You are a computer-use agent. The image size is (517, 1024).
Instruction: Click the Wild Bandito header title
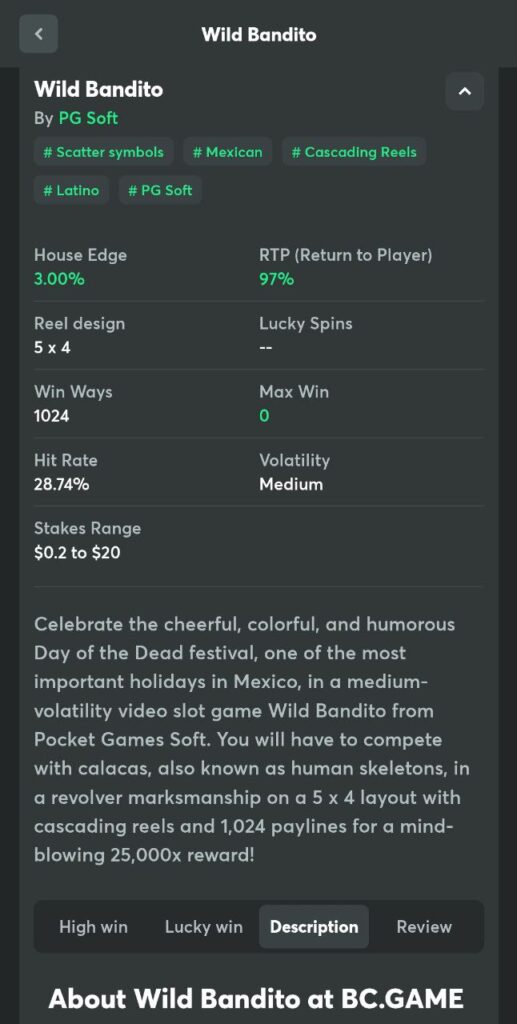(x=259, y=34)
